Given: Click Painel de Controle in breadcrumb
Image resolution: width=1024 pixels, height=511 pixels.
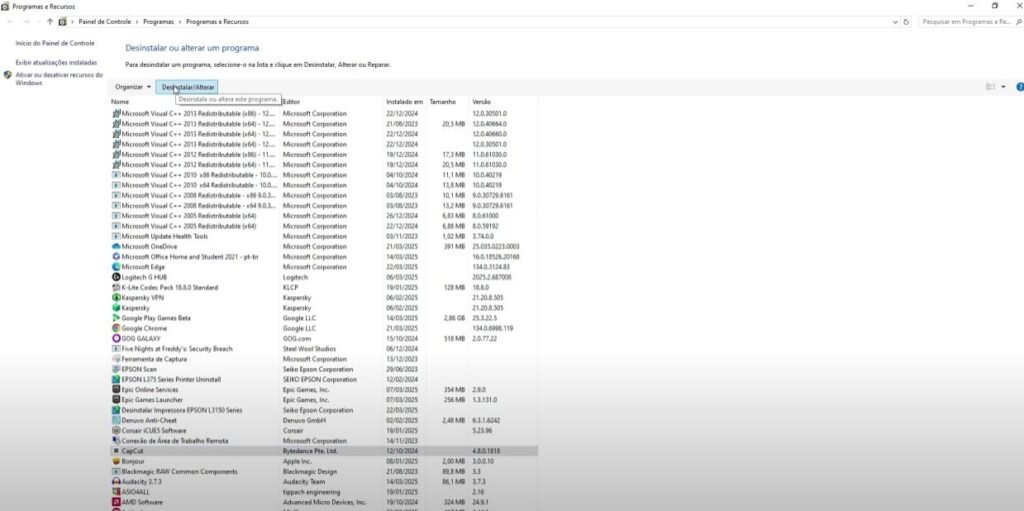Looking at the screenshot, I should point(104,22).
